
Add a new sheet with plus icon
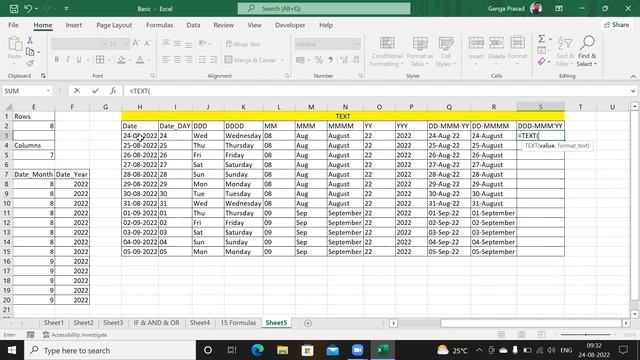pos(308,323)
